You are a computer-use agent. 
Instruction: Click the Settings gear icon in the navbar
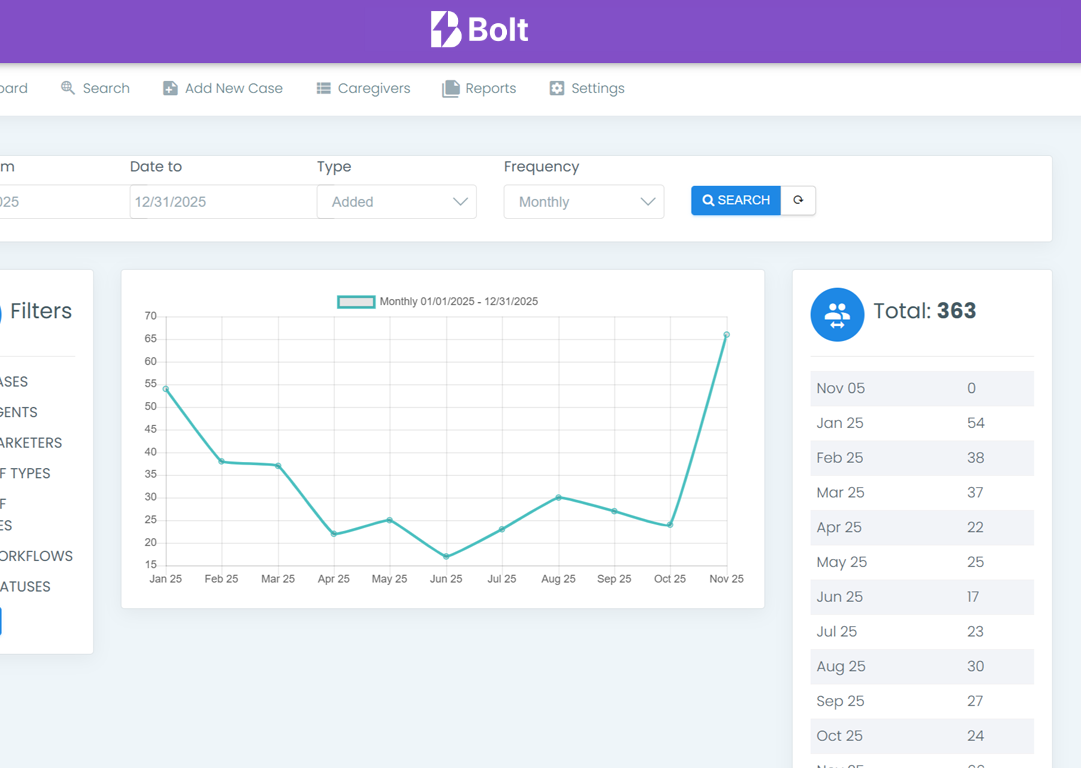click(556, 88)
